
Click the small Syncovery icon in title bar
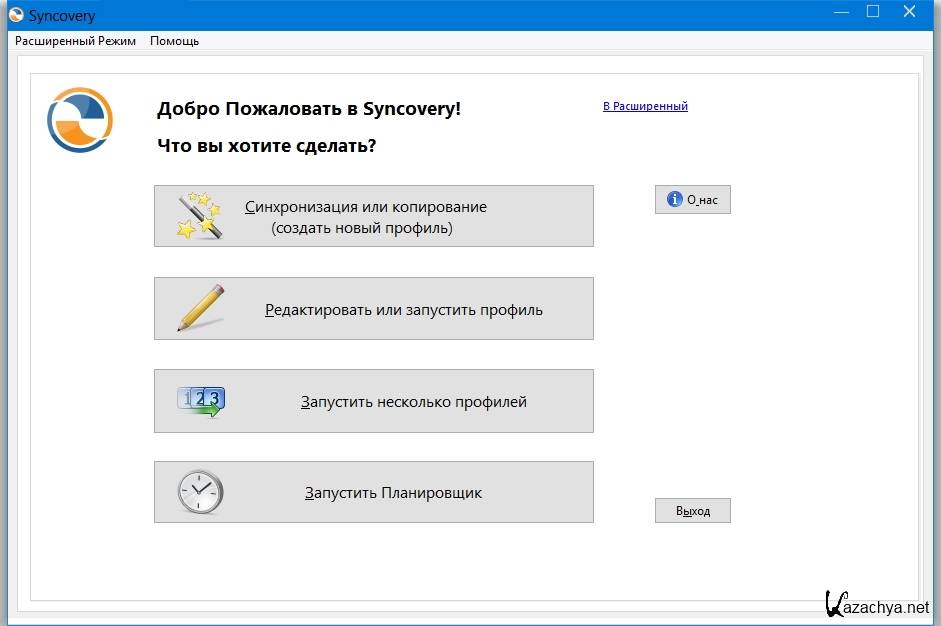coord(14,15)
